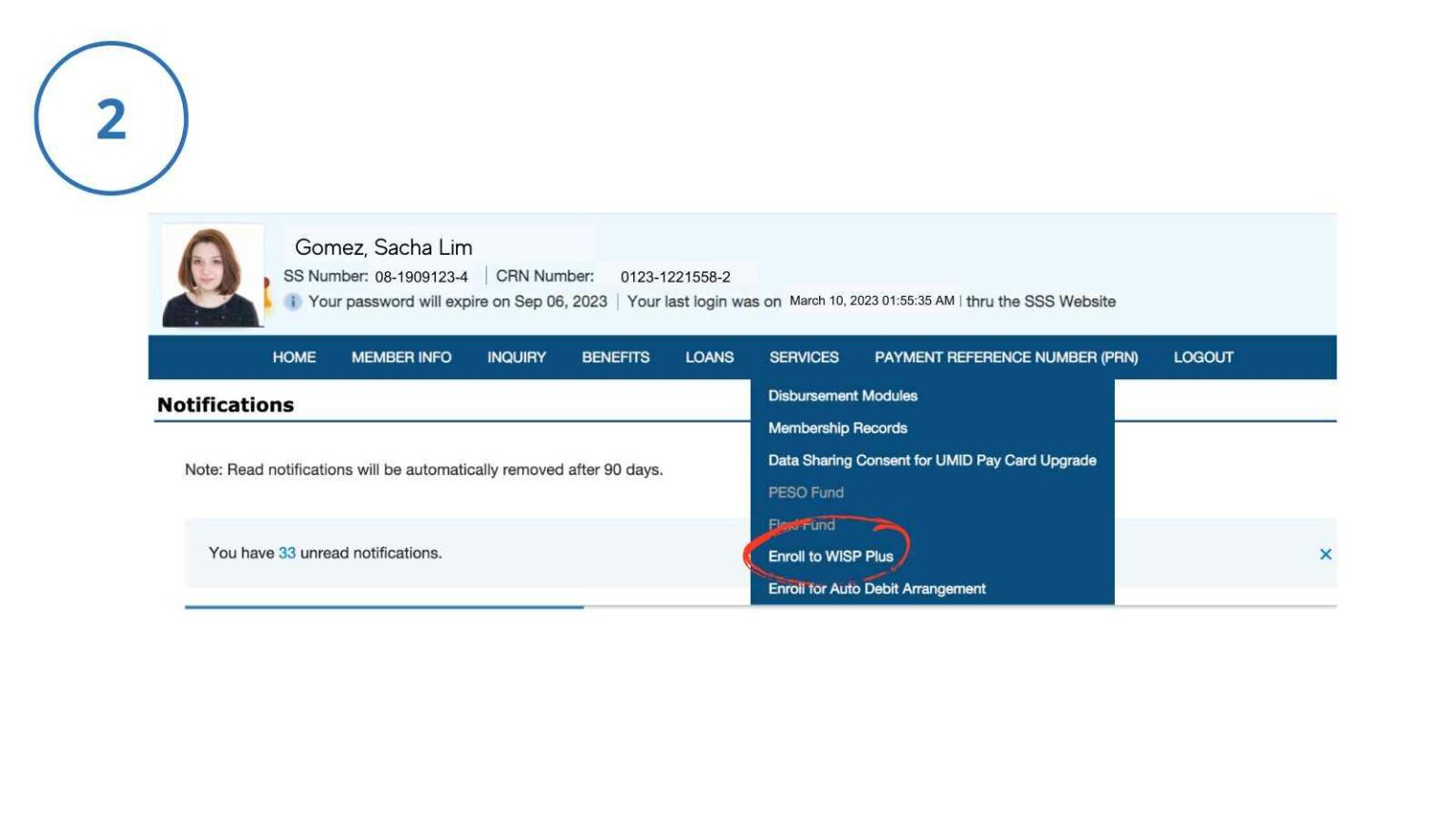Open Disbursement Modules from Services menu
The height and width of the screenshot is (819, 1456).
point(843,396)
